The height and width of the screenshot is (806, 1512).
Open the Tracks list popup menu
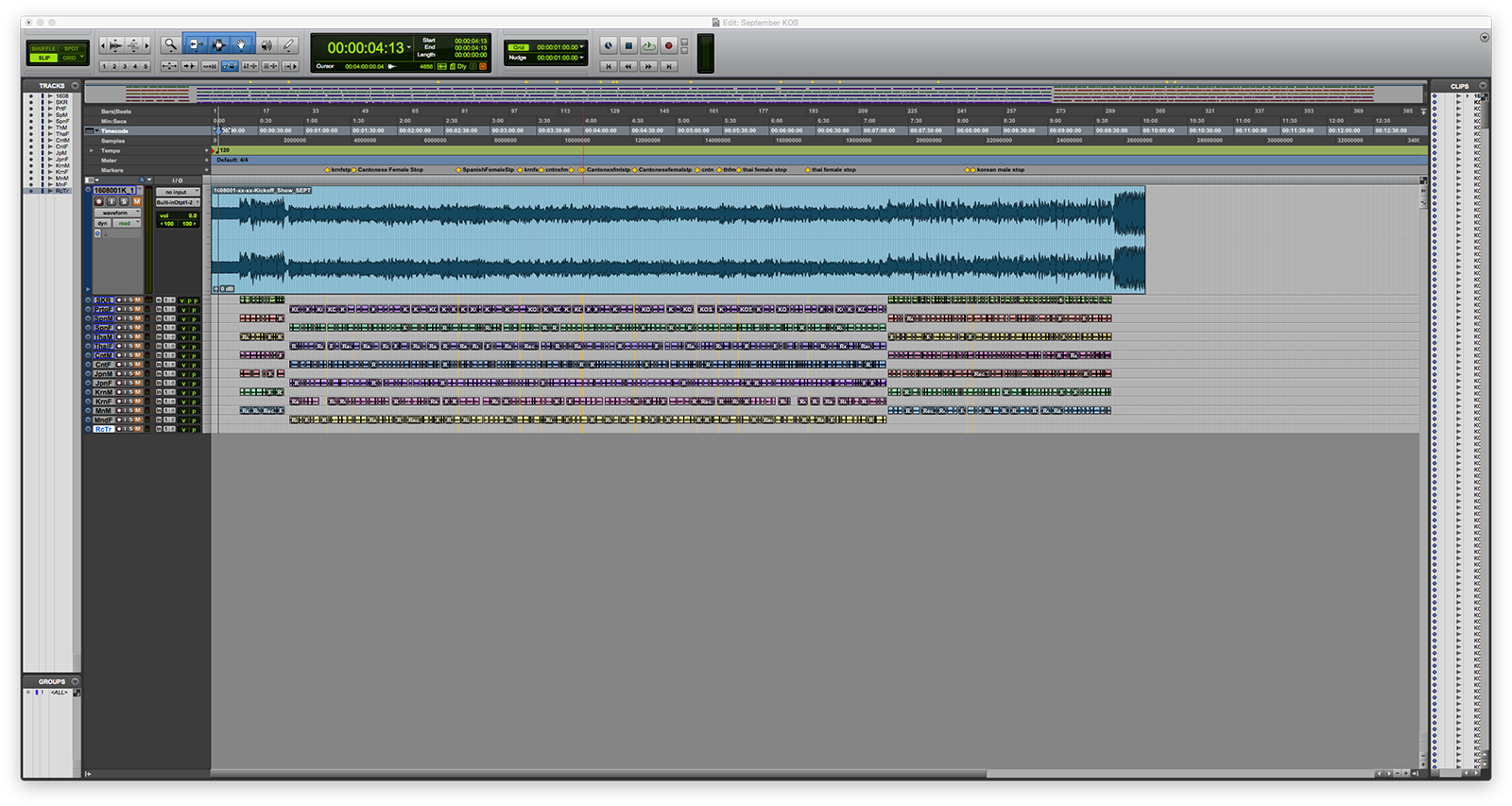pyautogui.click(x=75, y=85)
